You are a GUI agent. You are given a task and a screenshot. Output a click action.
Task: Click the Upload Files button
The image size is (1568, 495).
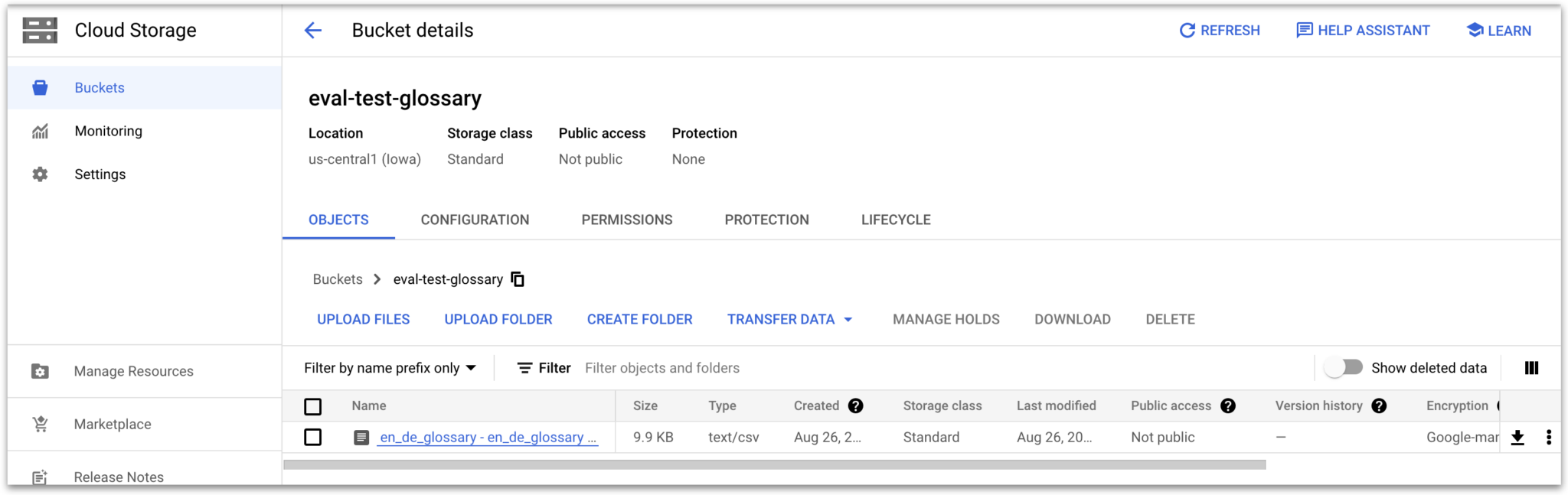coord(364,320)
